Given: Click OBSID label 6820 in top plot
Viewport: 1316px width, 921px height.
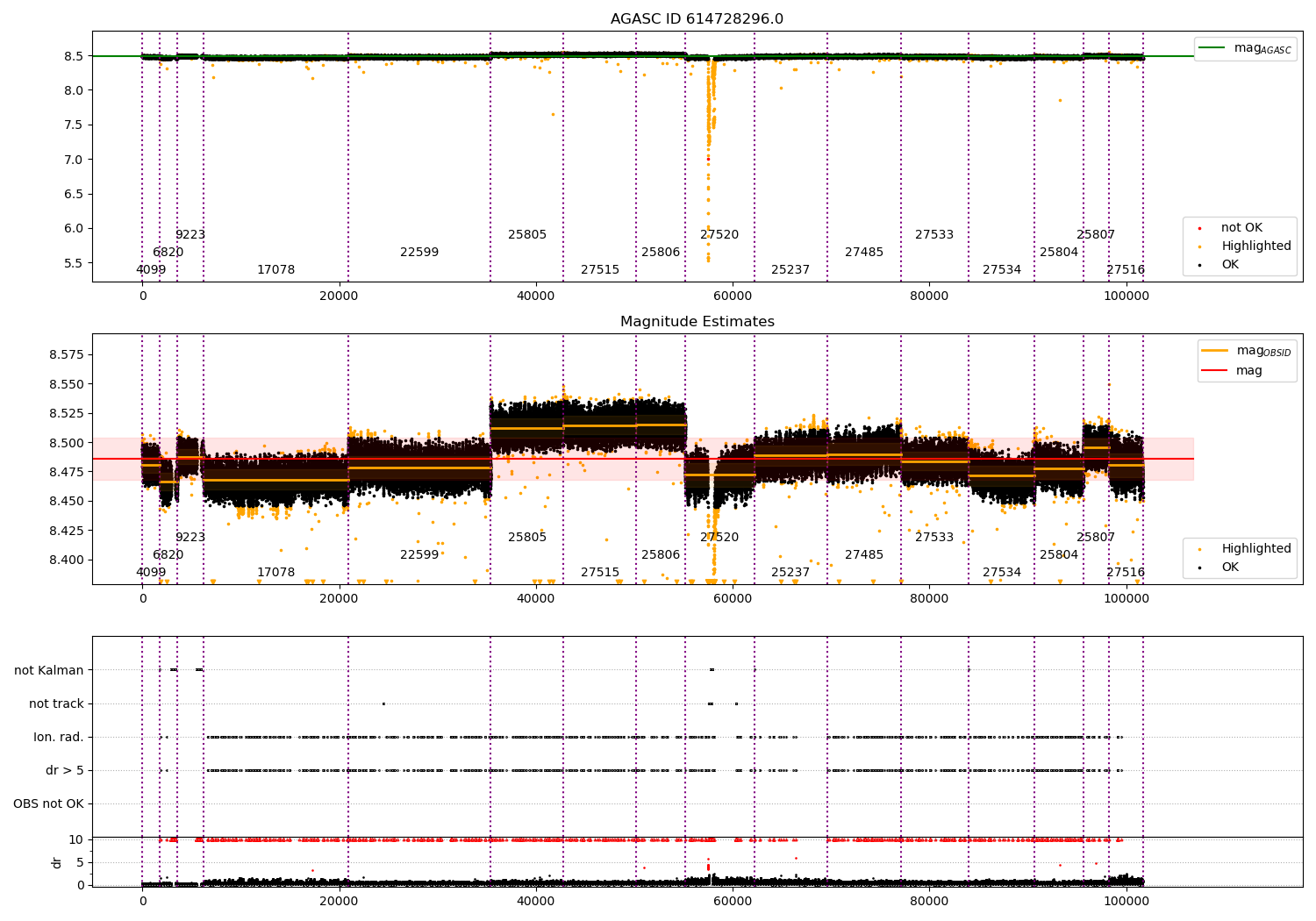Looking at the screenshot, I should coord(168,253).
